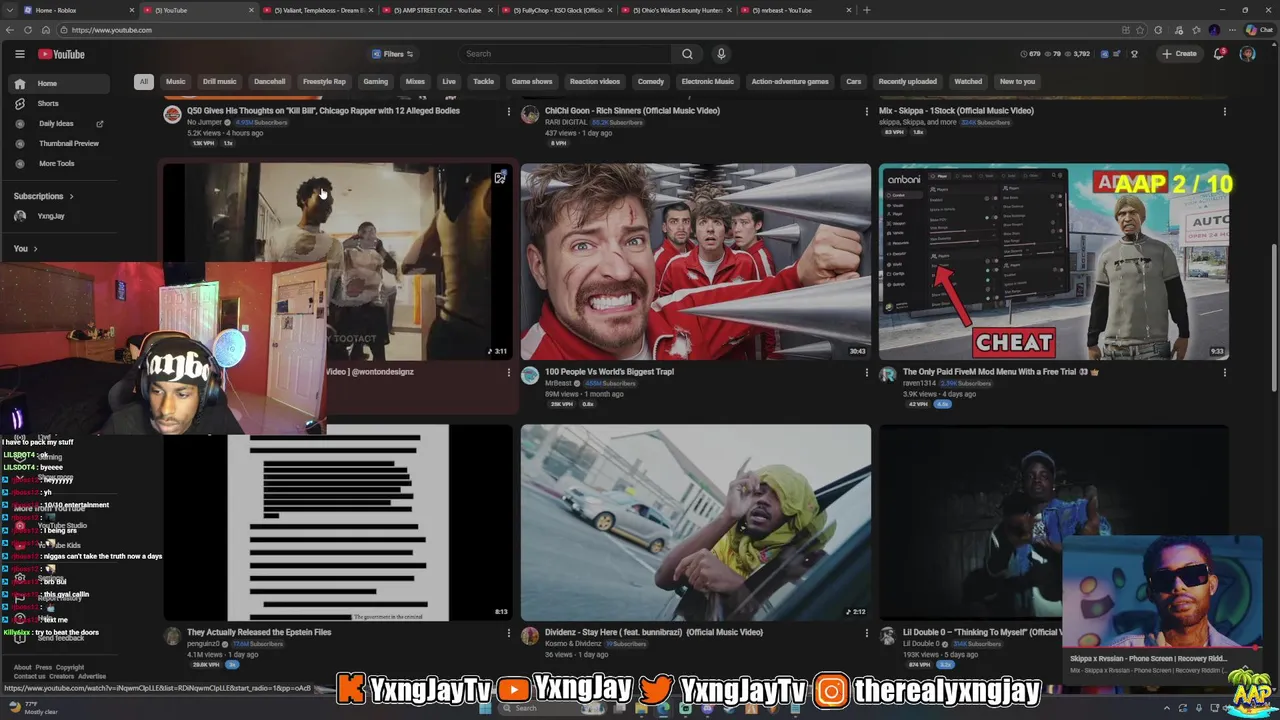The width and height of the screenshot is (1280, 720).
Task: Open the YouTube hamburger guide menu
Action: [19, 54]
